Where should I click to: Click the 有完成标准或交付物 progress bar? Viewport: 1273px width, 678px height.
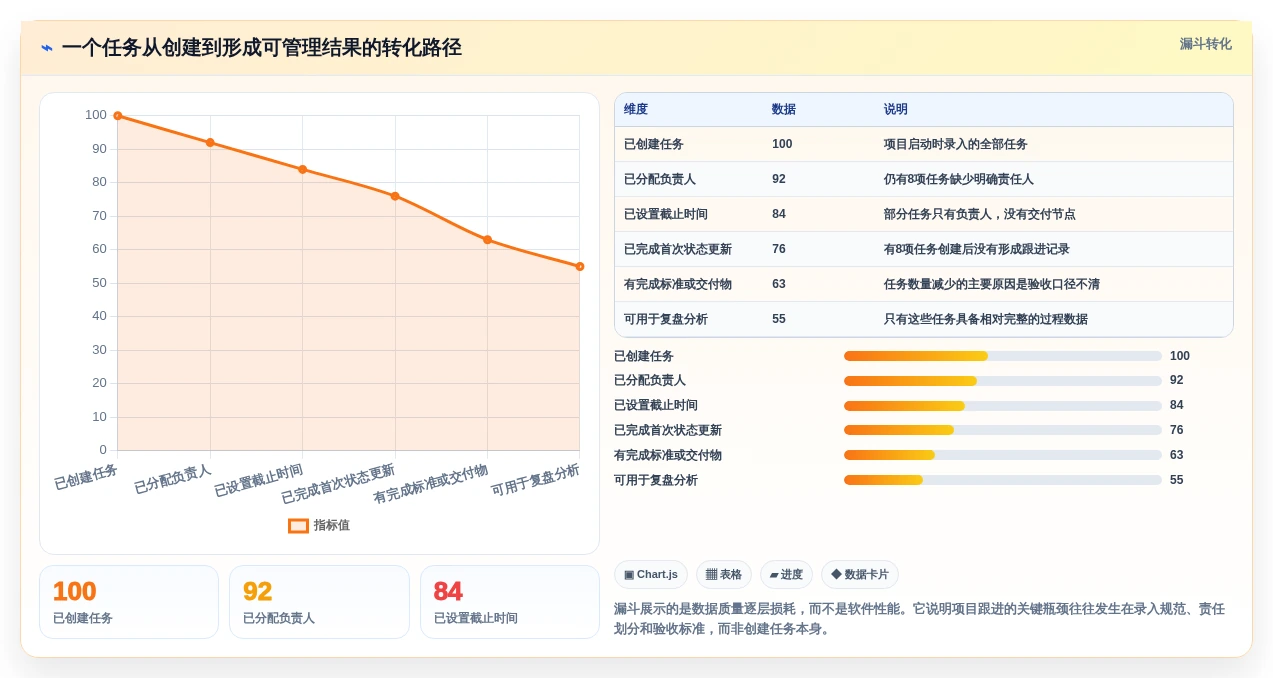click(1003, 455)
